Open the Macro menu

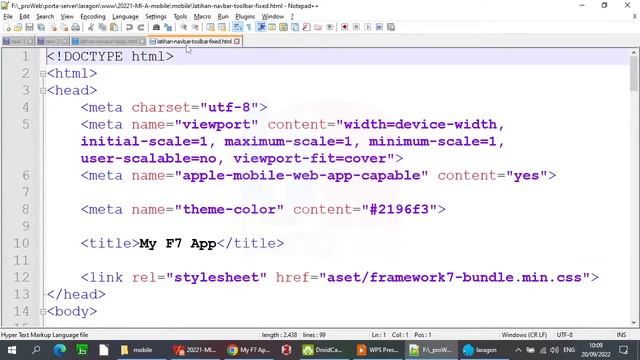pyautogui.click(x=202, y=17)
